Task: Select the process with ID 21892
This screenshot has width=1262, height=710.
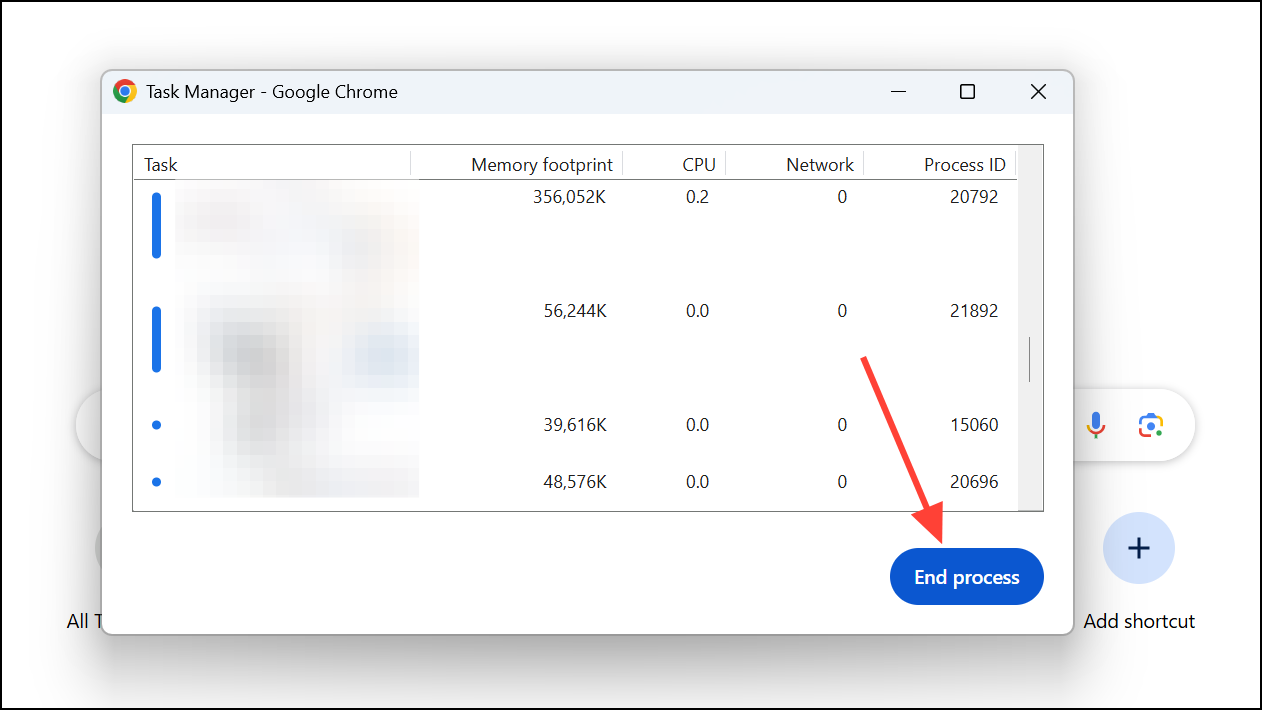Action: pos(973,311)
